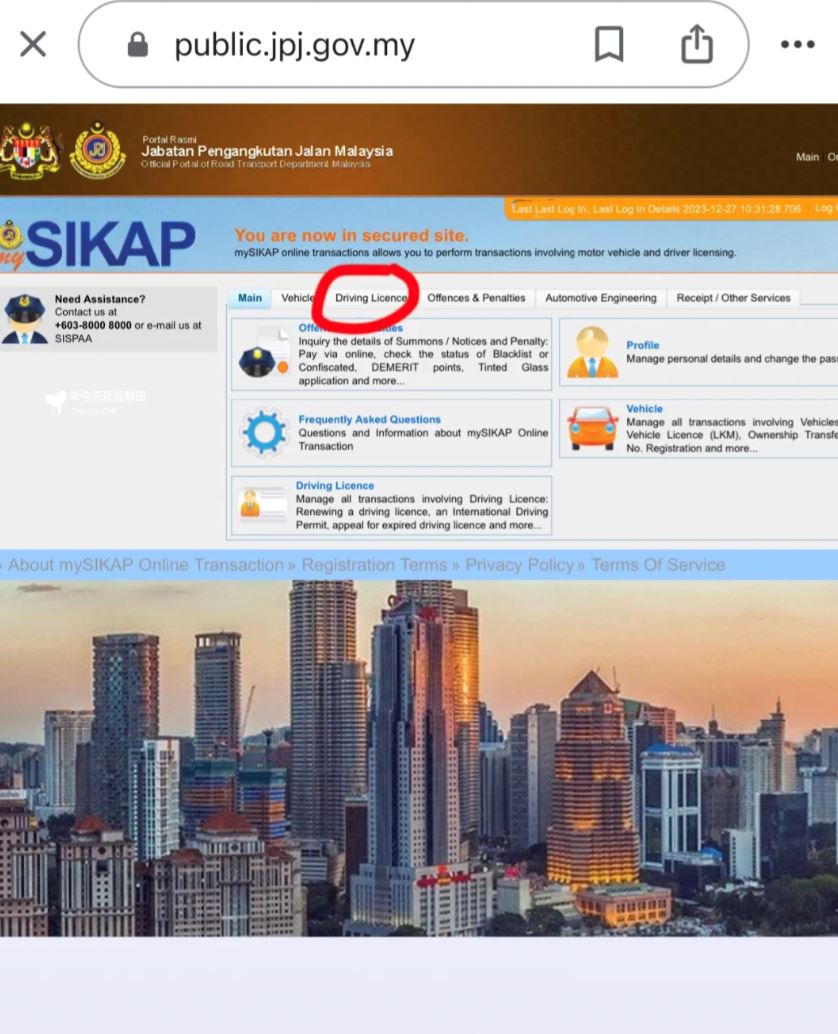Open the Privacy Policy link
The width and height of the screenshot is (838, 1034).
tap(519, 564)
